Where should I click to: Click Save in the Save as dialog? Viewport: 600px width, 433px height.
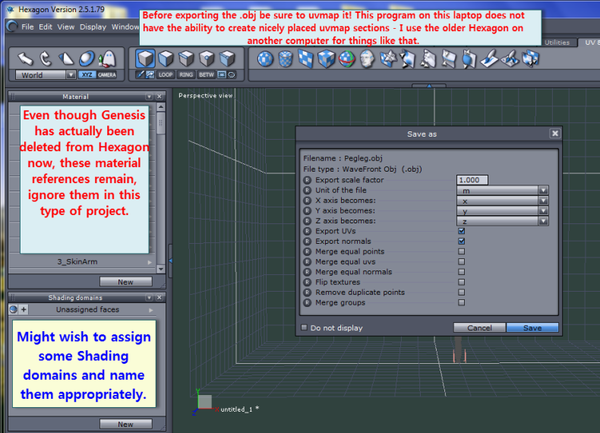point(532,328)
